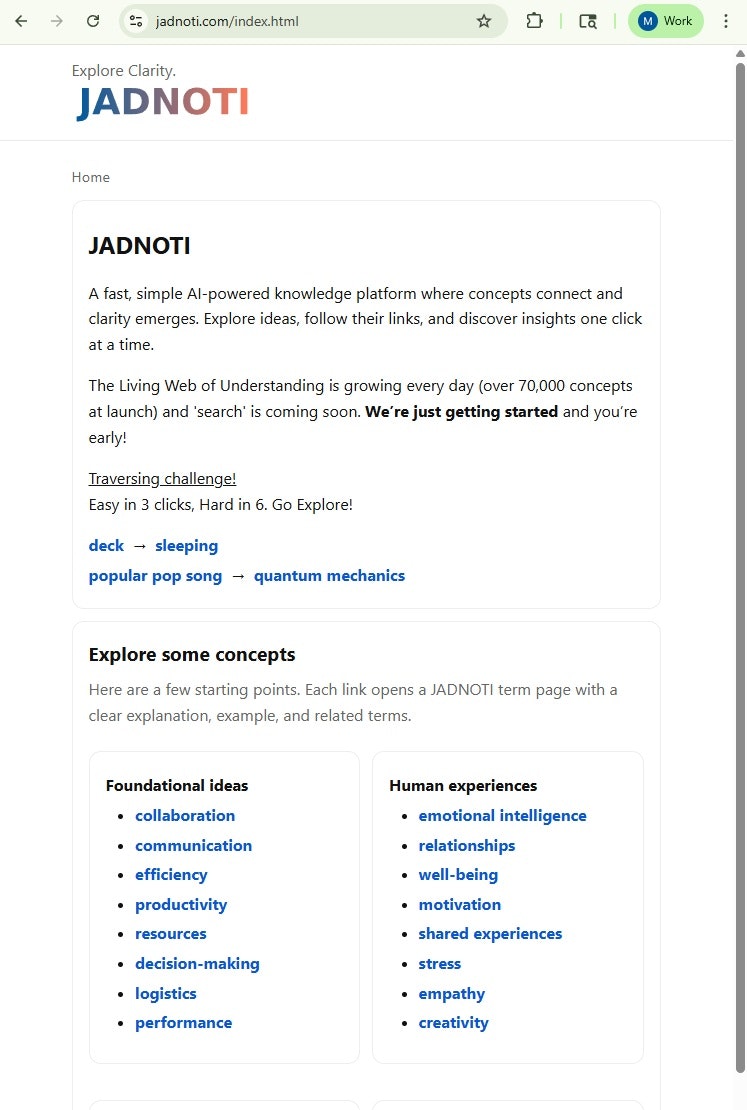Open the browser extensions puzzle icon

(x=534, y=21)
